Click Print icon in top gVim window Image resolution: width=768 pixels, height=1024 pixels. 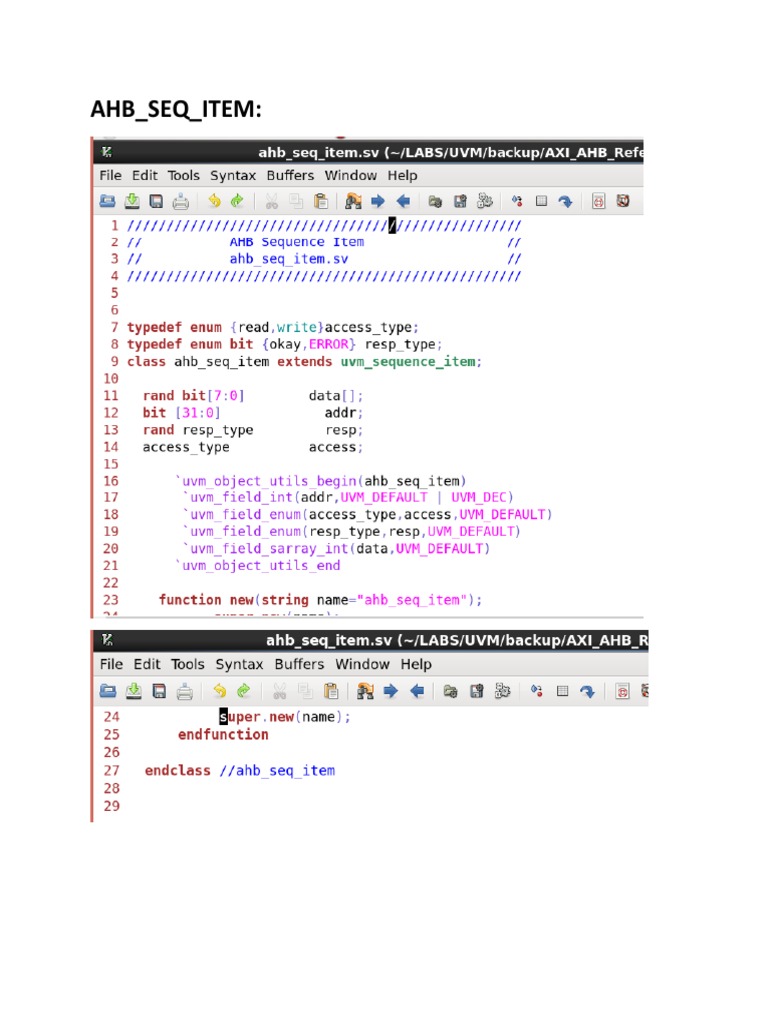pyautogui.click(x=181, y=202)
